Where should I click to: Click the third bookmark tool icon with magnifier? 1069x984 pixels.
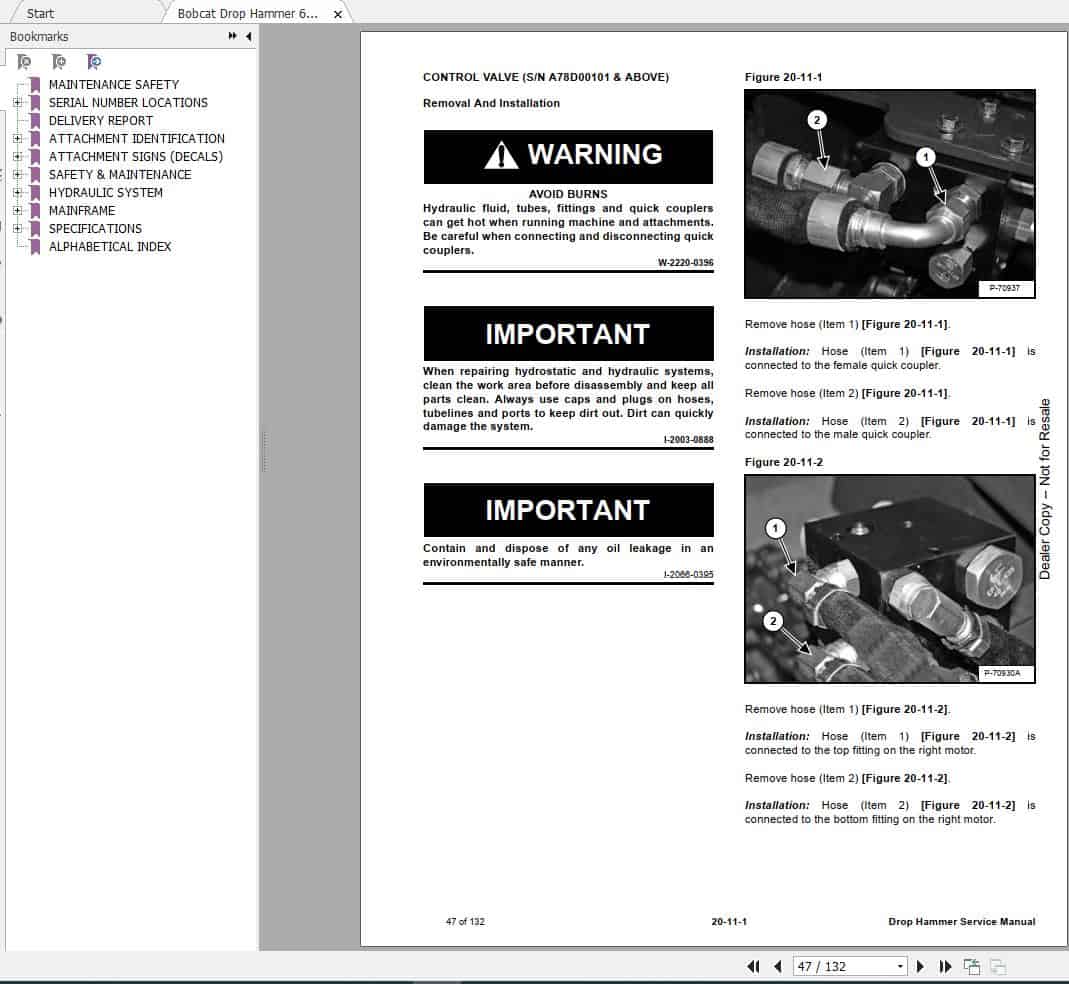95,61
